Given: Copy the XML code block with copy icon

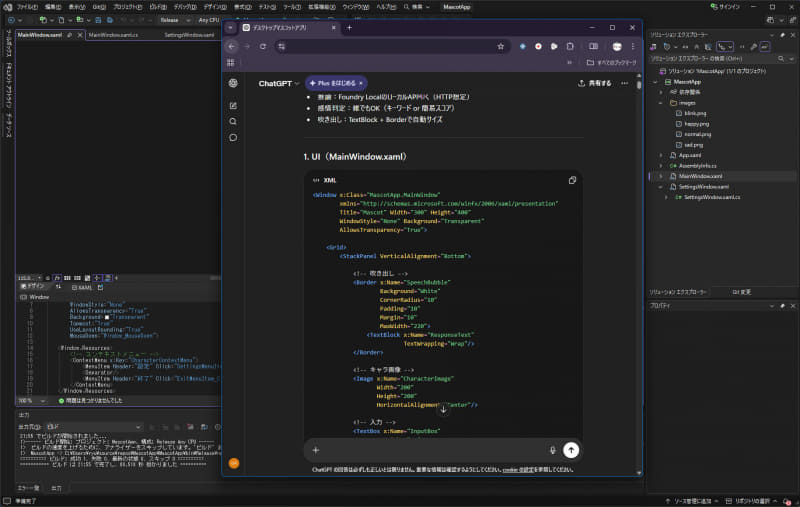Looking at the screenshot, I should tap(572, 180).
